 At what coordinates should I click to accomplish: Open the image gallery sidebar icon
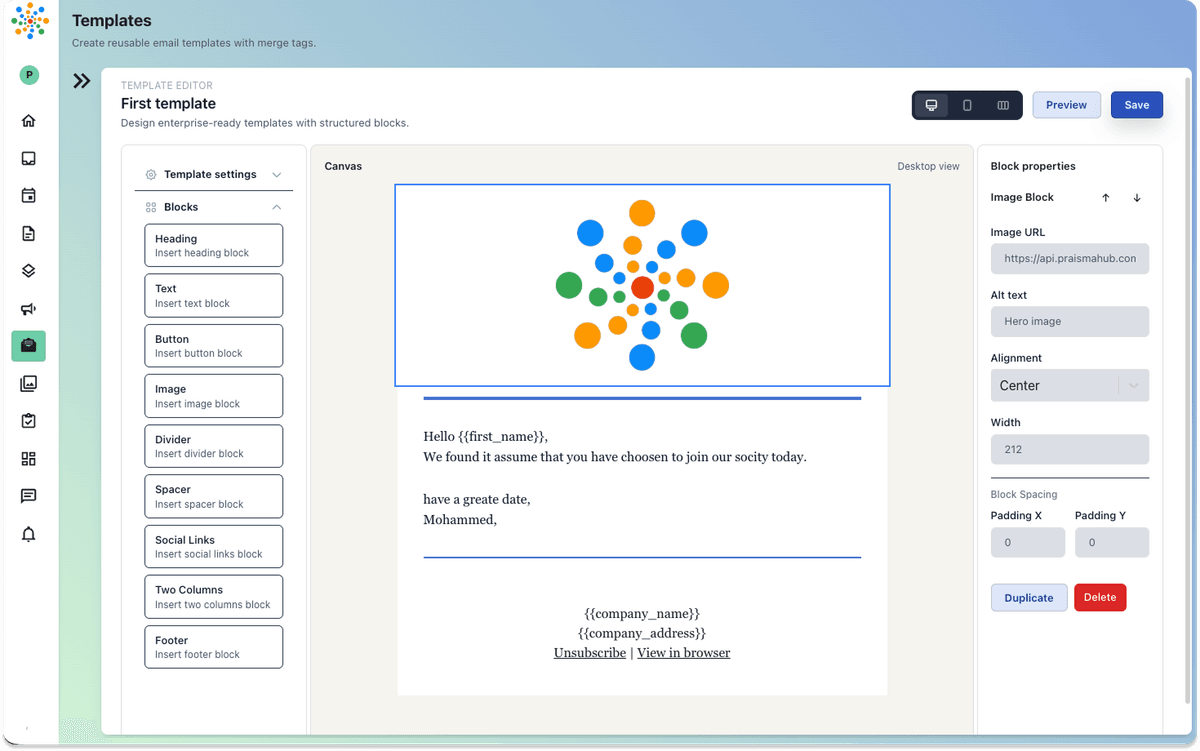28,383
